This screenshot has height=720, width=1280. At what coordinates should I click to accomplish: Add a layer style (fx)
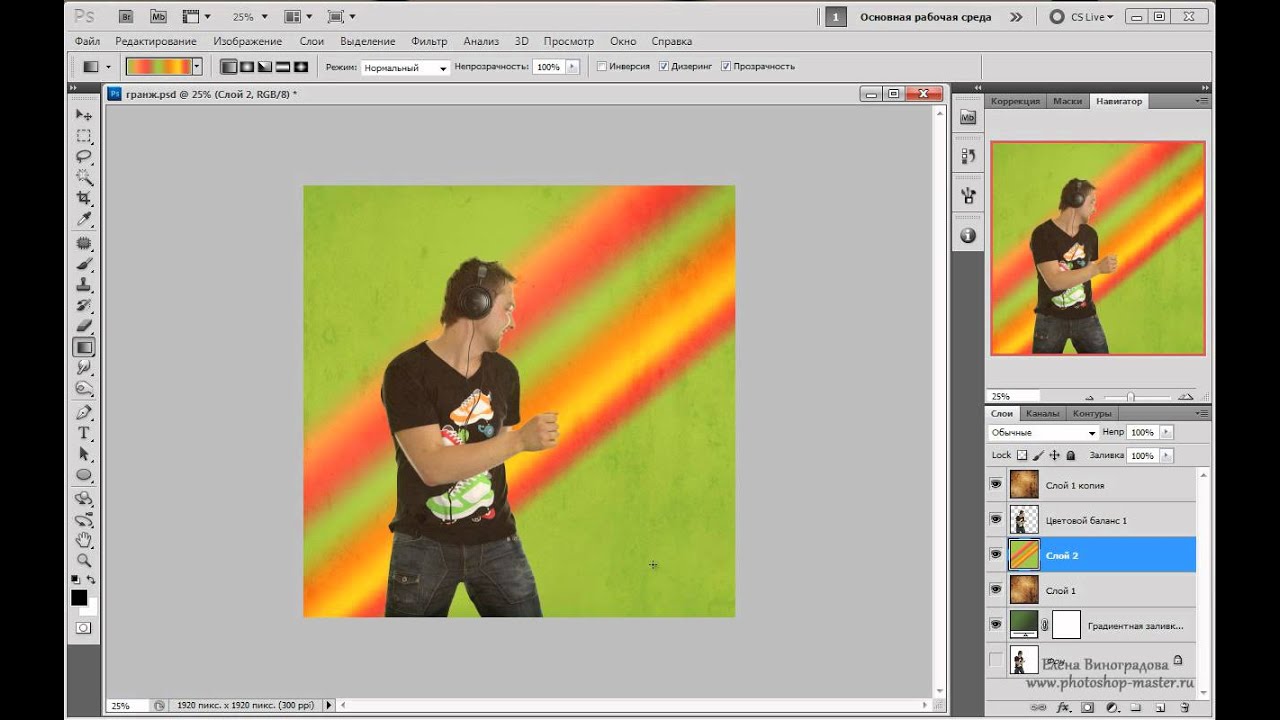pyautogui.click(x=1062, y=708)
